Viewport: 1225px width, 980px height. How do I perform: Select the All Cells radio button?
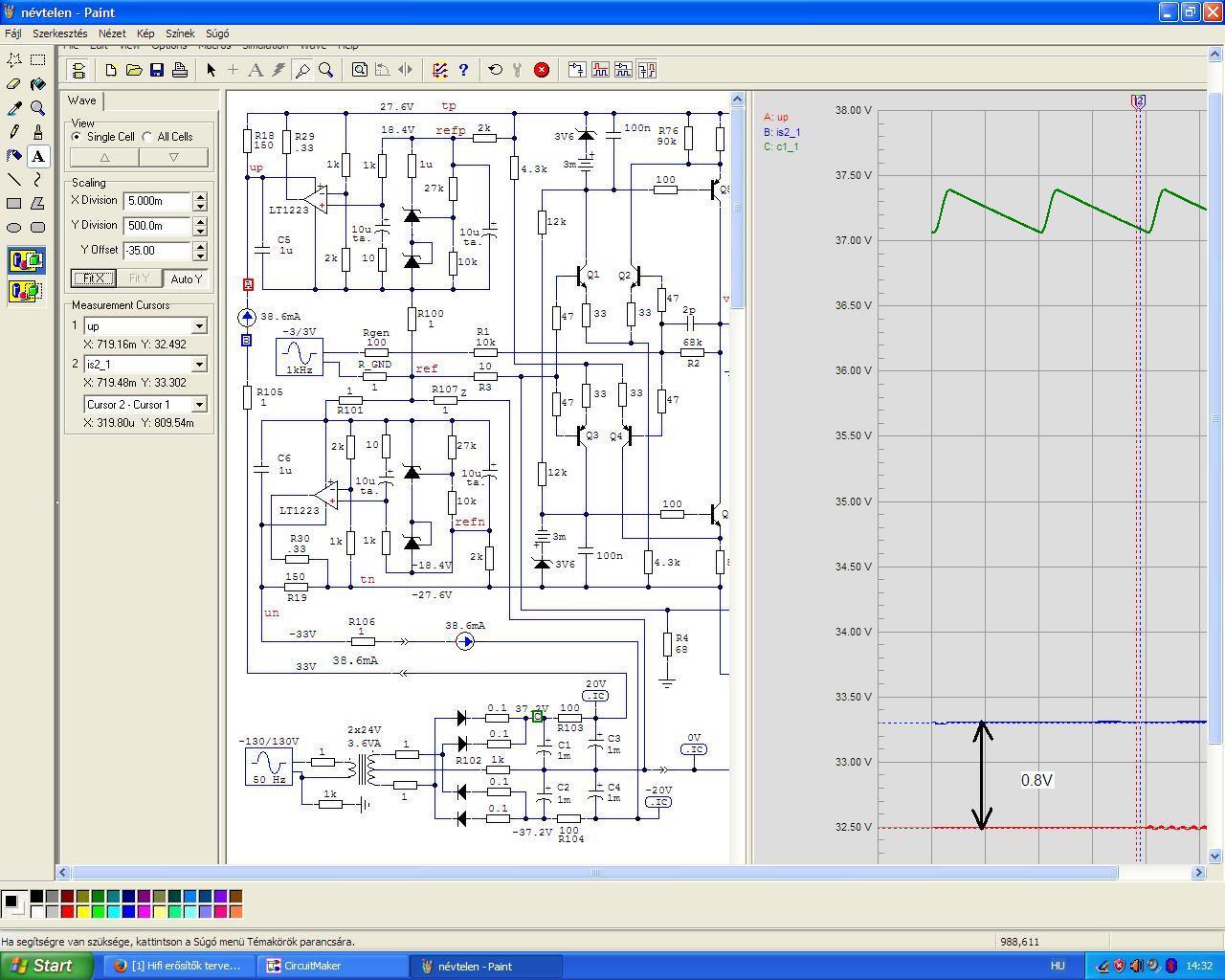click(147, 137)
